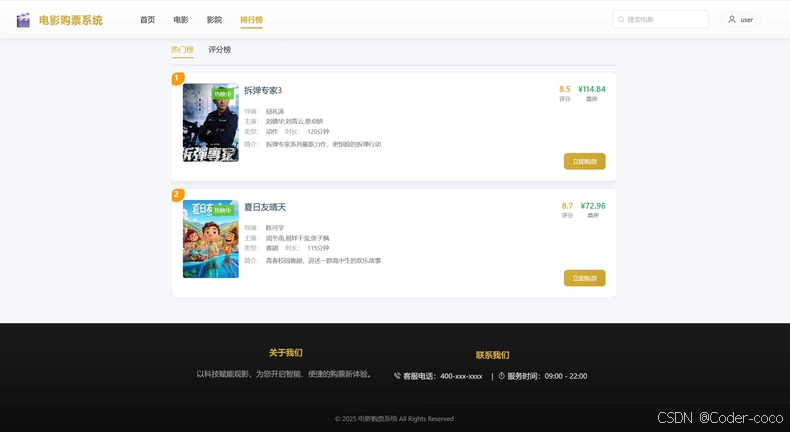Click the ¥72.96 box office value
The image size is (790, 432).
[593, 206]
